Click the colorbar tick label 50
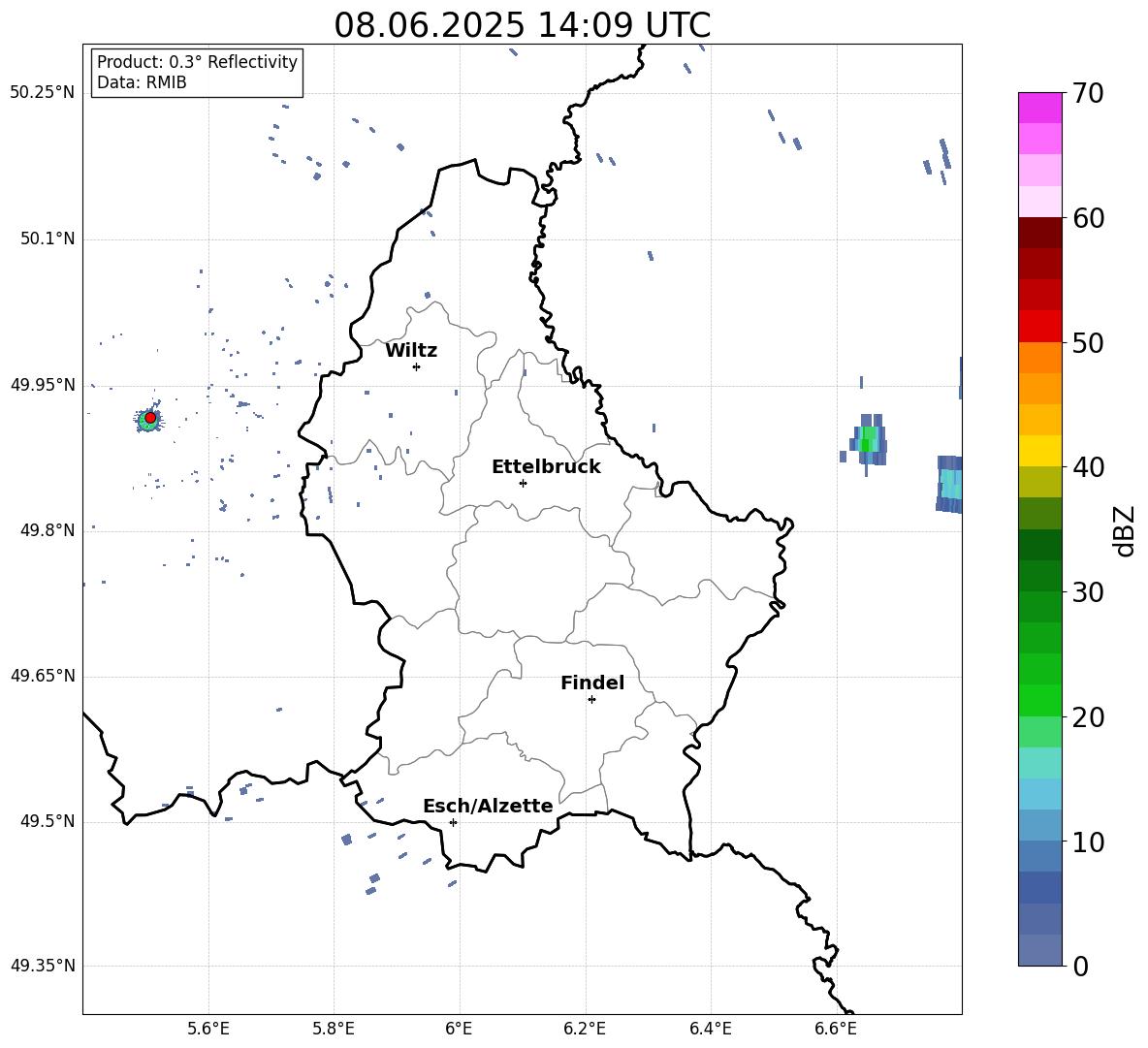 [1089, 343]
